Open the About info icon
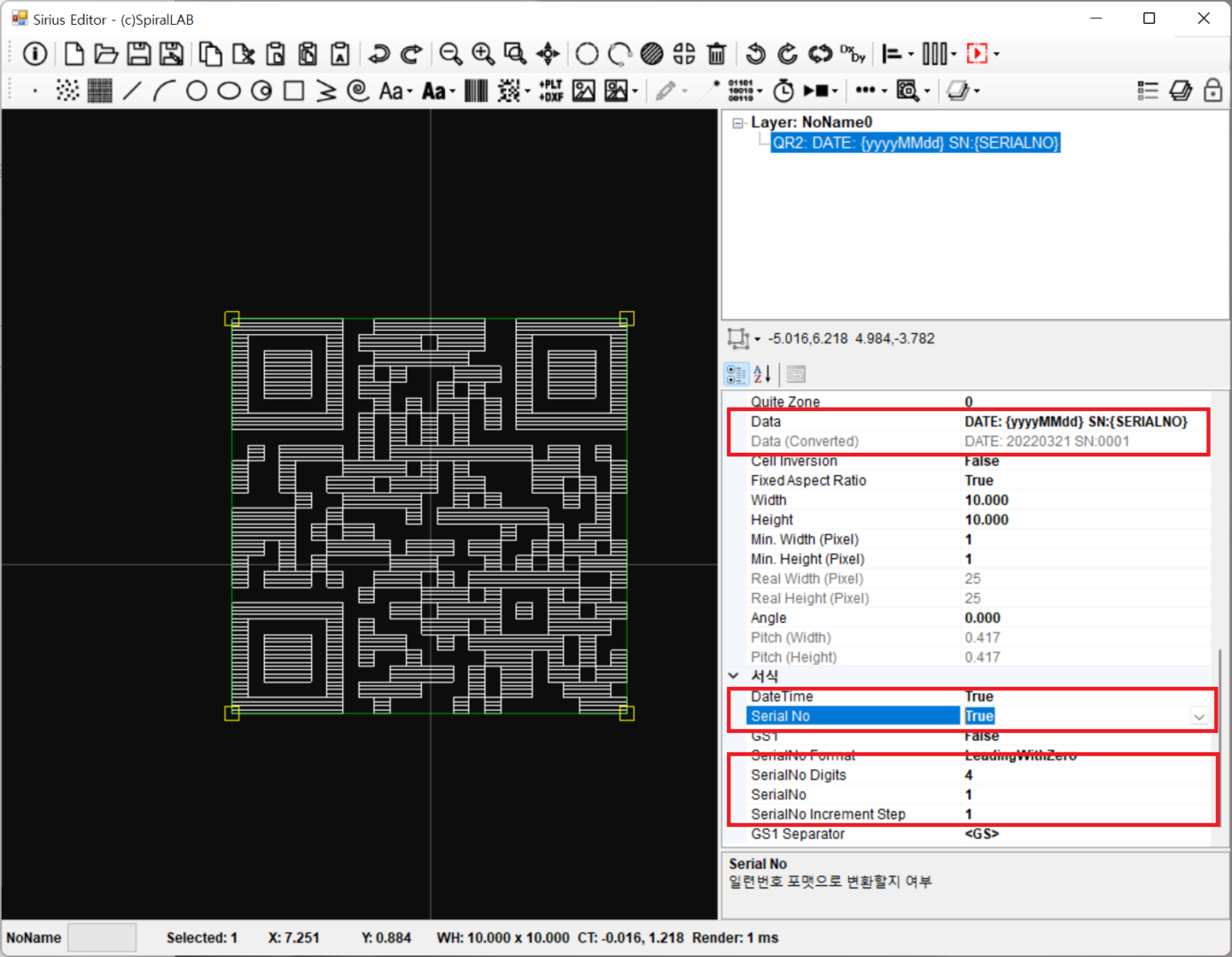Viewport: 1232px width, 957px height. point(35,54)
